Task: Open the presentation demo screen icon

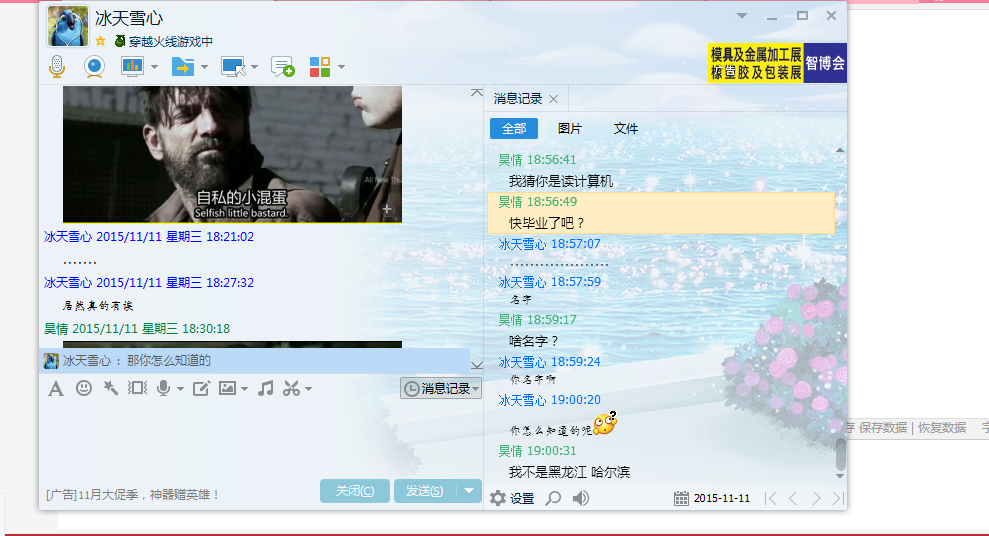Action: (x=132, y=66)
